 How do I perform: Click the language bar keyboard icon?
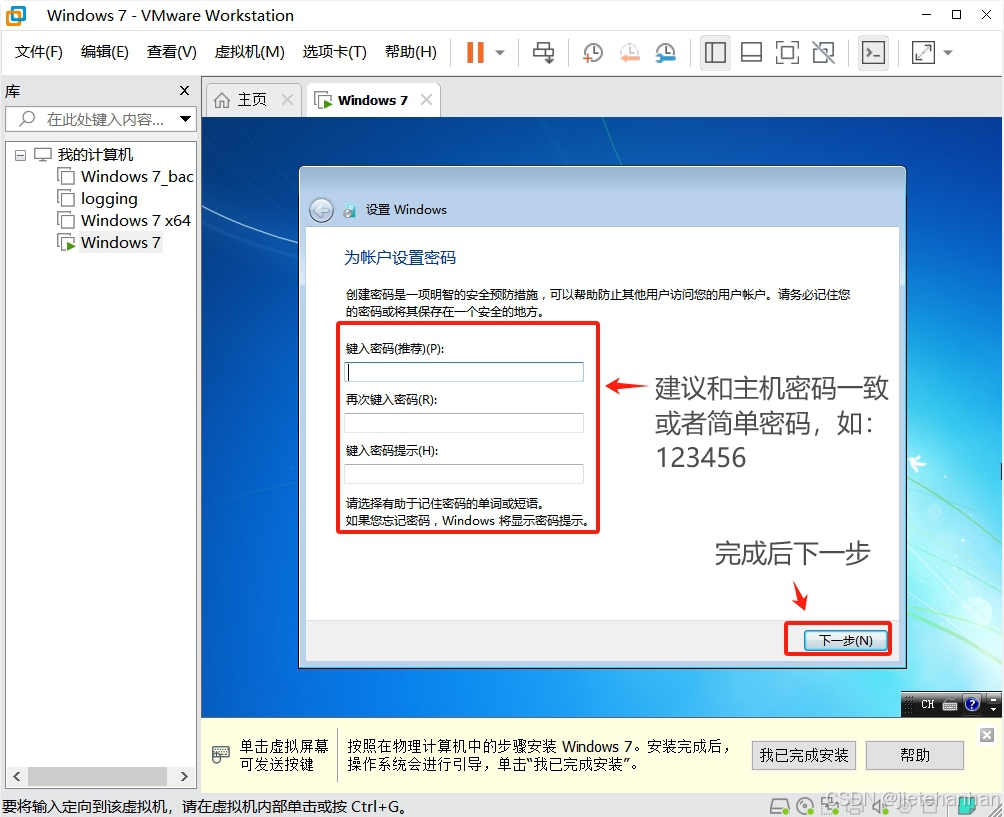(x=950, y=705)
